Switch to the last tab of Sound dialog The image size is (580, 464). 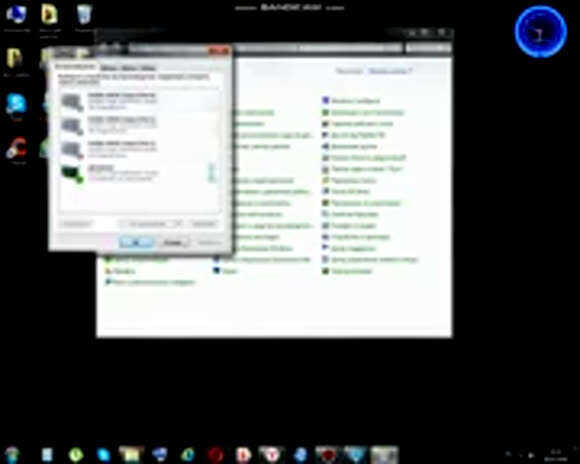148,68
